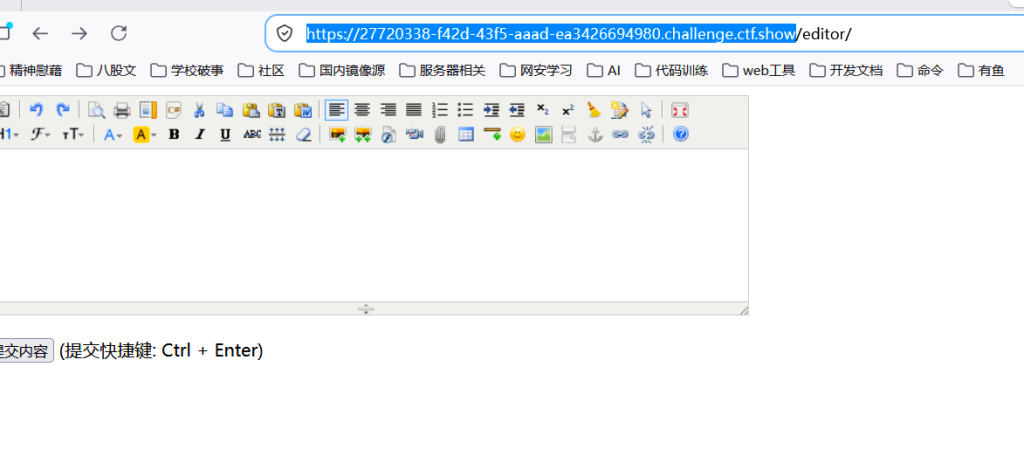This screenshot has height=450, width=1024.
Task: Click the print icon
Action: (122, 110)
